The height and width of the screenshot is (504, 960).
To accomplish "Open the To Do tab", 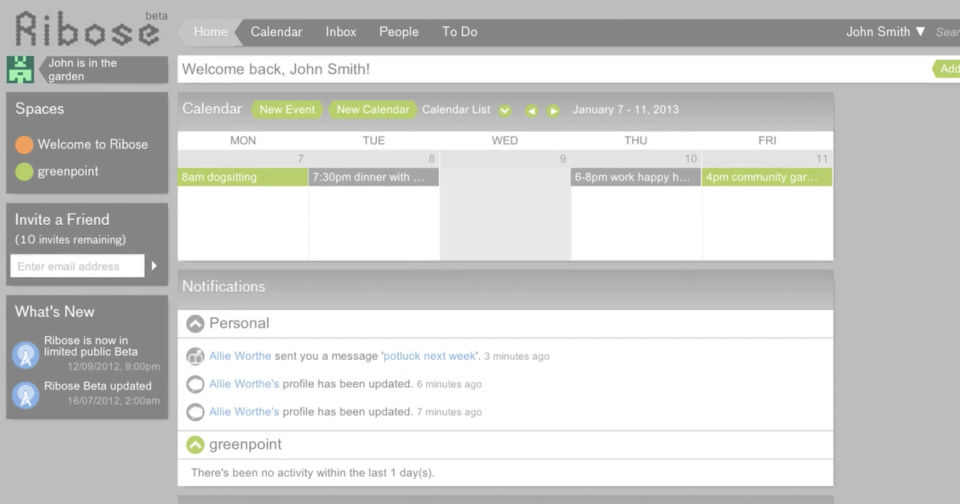I will click(460, 32).
